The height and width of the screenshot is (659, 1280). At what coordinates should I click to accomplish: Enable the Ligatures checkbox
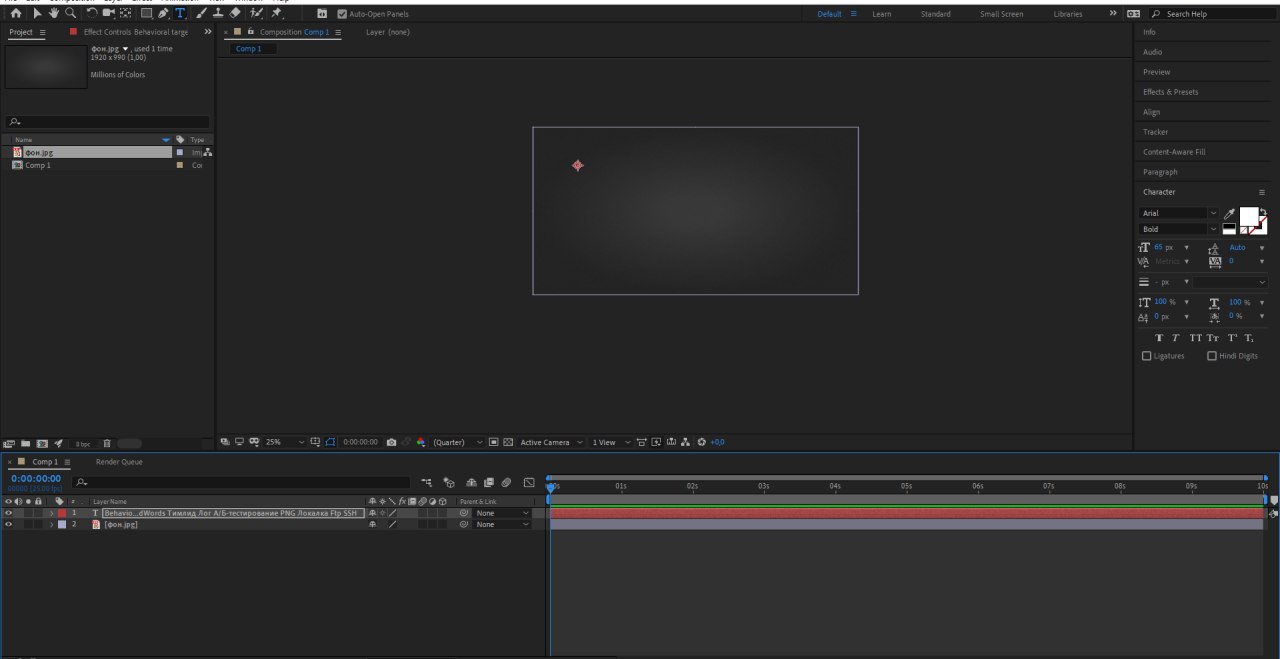click(x=1147, y=356)
